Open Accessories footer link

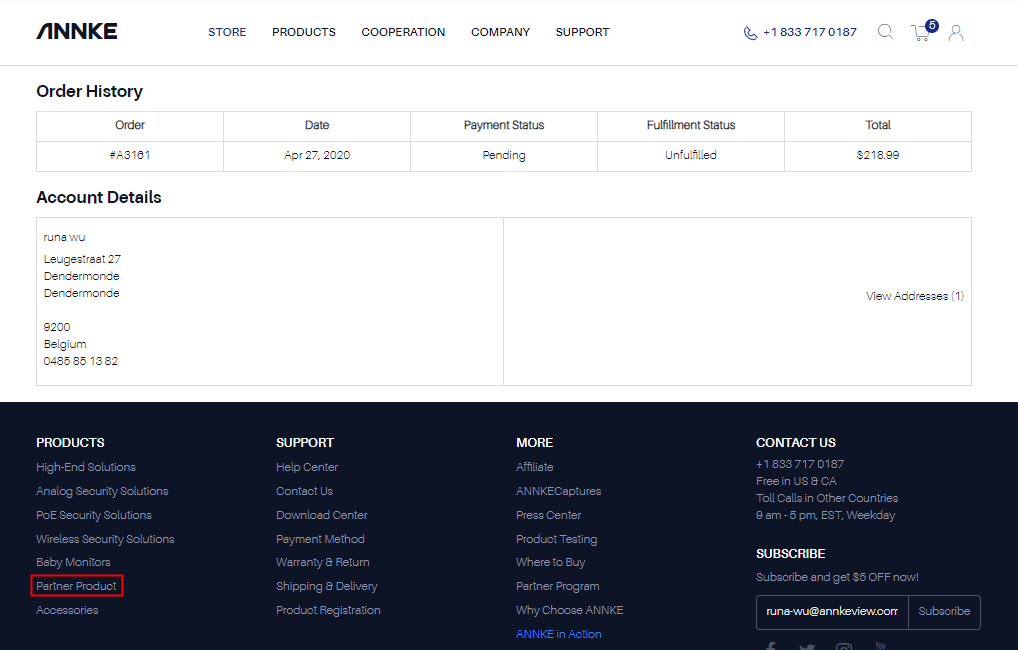(68, 610)
